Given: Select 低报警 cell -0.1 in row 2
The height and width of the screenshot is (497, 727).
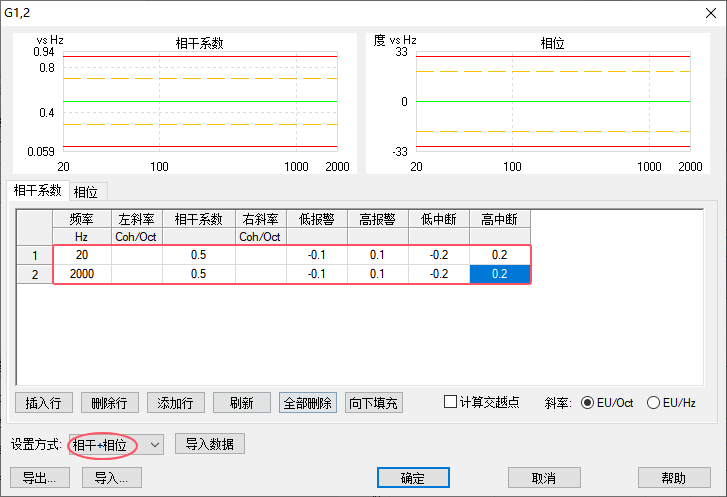Looking at the screenshot, I should (x=317, y=274).
